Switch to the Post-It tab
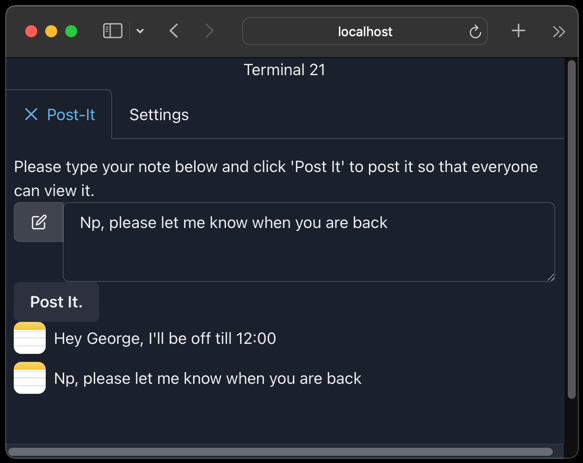 59,115
